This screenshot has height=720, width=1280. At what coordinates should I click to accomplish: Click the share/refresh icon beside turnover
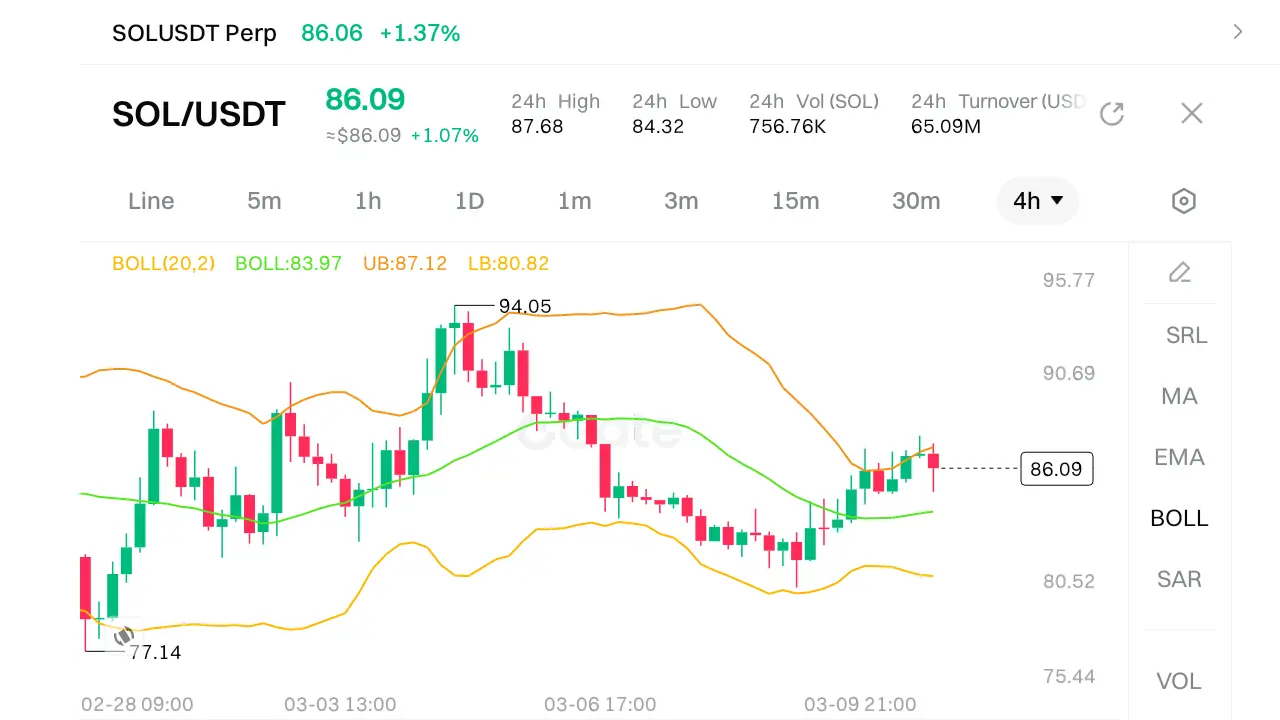pos(1112,113)
